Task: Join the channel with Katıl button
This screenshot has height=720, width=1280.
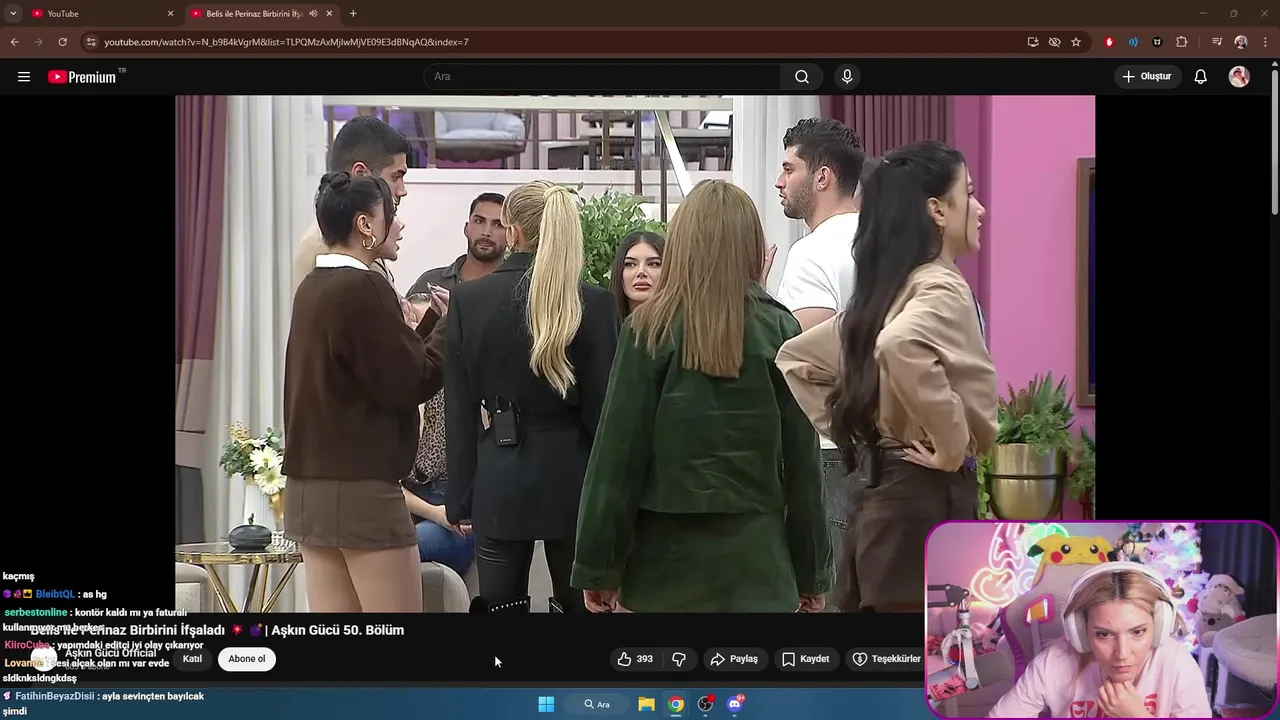Action: tap(192, 659)
